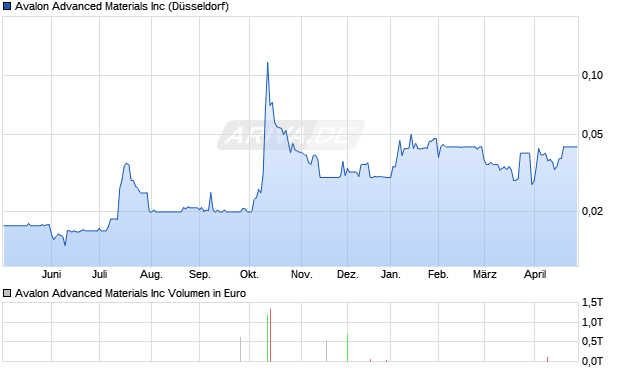Click the 'Juni' month label
Image resolution: width=620 pixels, height=371 pixels.
[x=51, y=274]
